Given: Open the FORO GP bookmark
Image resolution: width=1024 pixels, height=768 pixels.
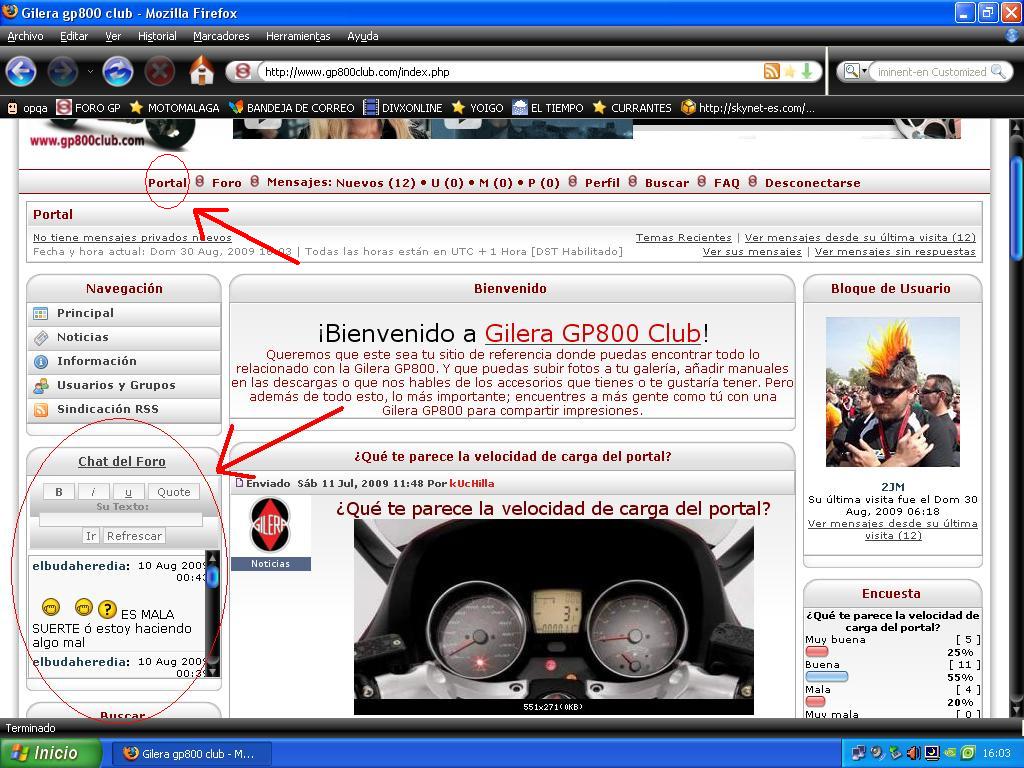Looking at the screenshot, I should pyautogui.click(x=89, y=108).
